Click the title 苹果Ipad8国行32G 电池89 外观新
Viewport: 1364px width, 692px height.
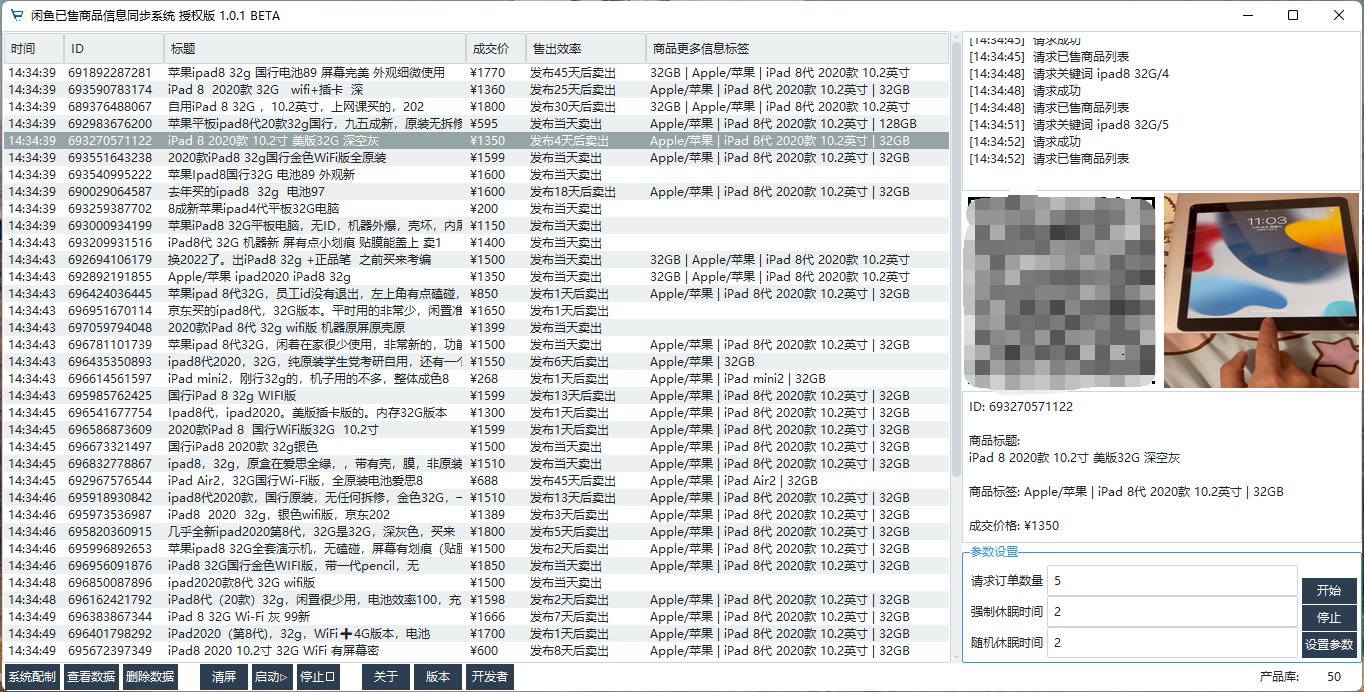[x=261, y=174]
